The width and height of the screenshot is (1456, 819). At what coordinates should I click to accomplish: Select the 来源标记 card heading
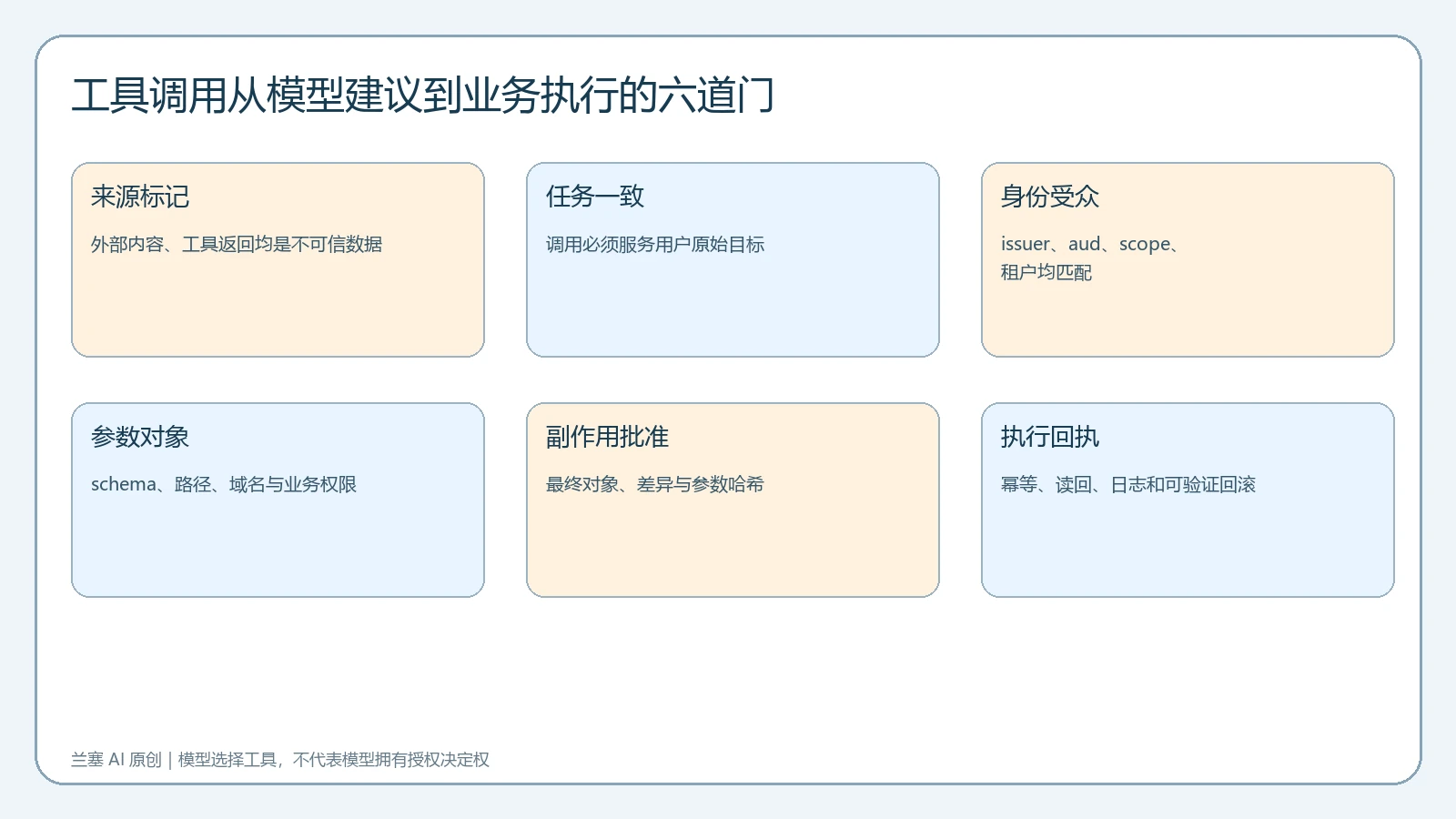tap(140, 197)
